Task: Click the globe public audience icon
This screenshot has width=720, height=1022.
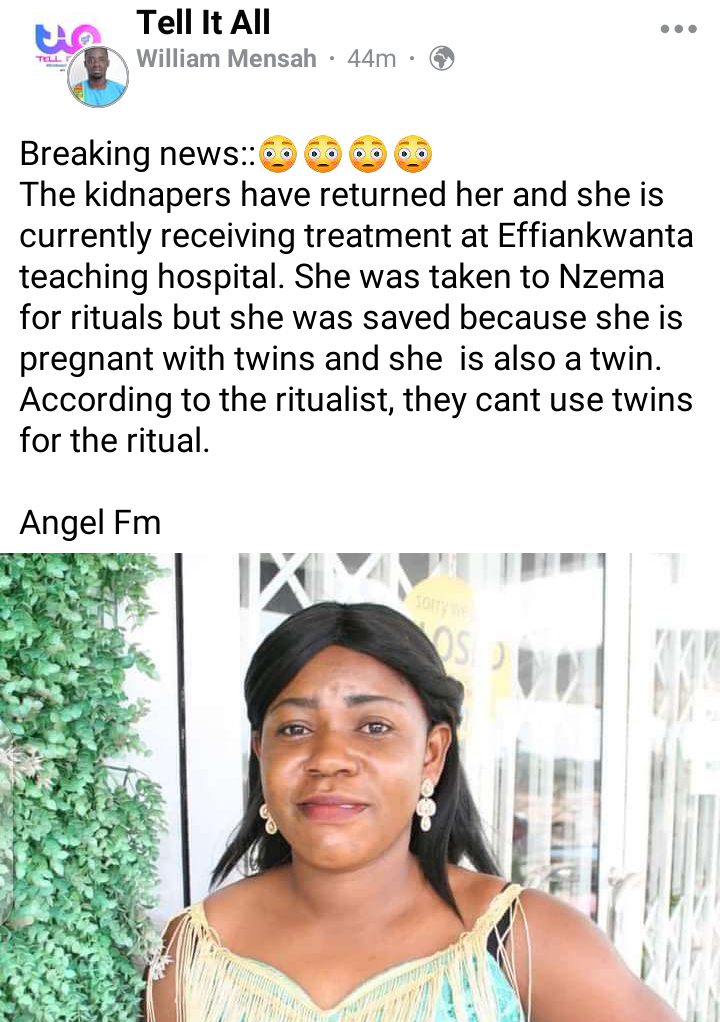Action: (x=442, y=59)
